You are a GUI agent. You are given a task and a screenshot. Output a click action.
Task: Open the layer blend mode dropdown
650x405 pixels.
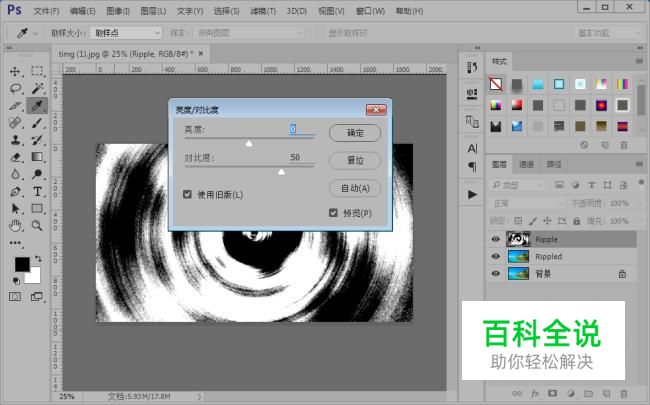coord(526,203)
